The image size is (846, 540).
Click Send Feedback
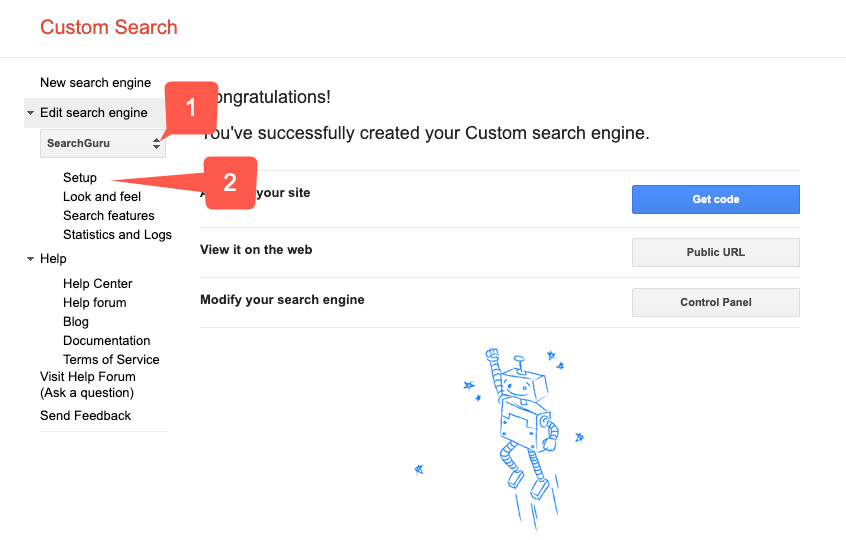[x=85, y=415]
